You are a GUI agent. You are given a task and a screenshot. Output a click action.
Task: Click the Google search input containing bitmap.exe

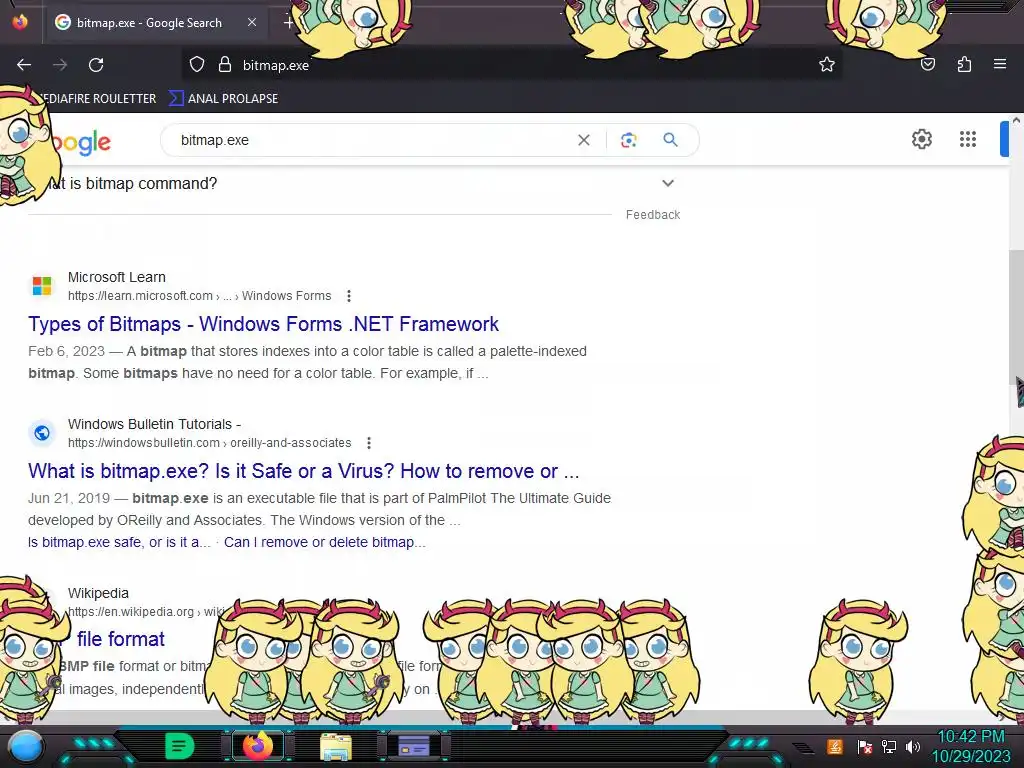coord(372,140)
